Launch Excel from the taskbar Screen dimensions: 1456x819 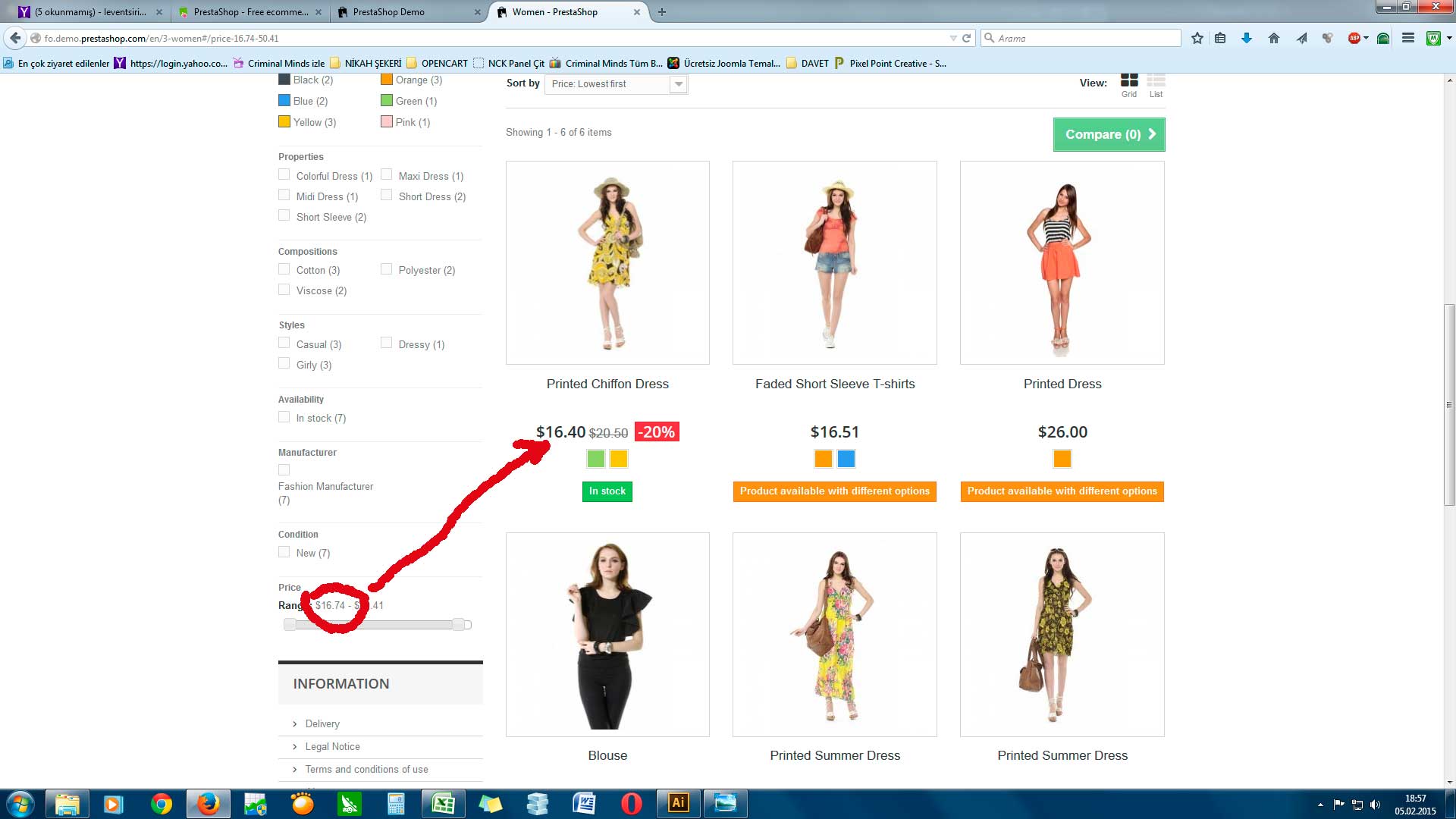(x=443, y=803)
